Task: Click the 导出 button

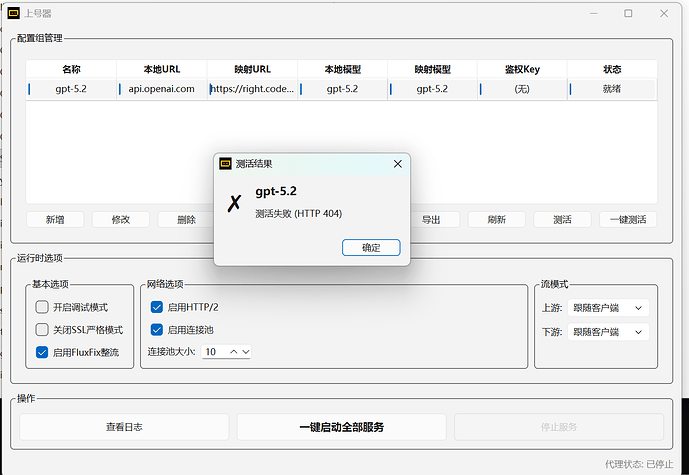Action: [x=431, y=220]
